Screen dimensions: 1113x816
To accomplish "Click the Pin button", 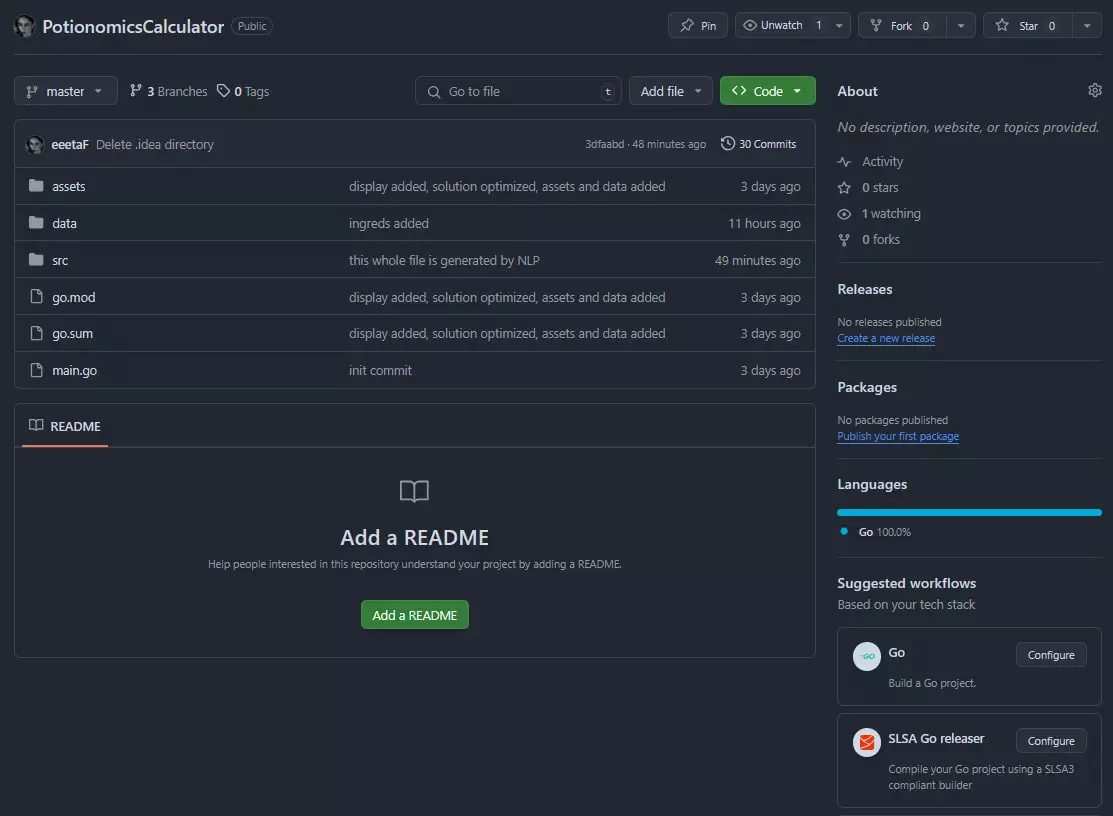I will pos(698,26).
